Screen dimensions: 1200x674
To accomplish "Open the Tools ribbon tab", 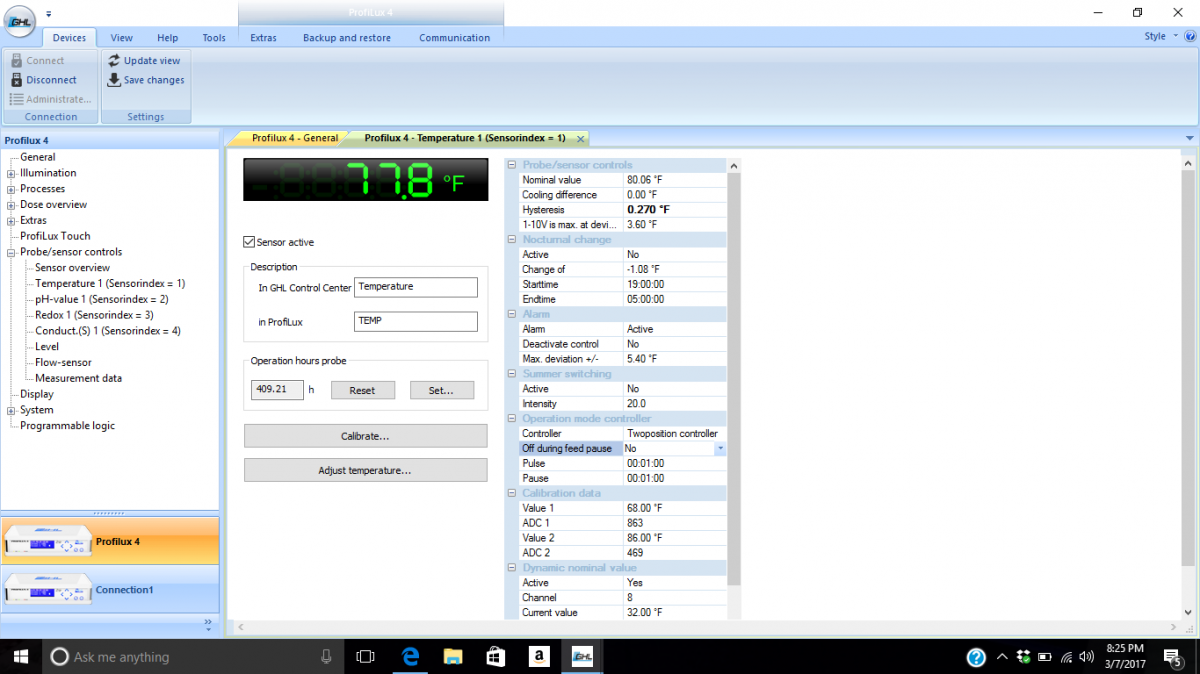I will (214, 38).
